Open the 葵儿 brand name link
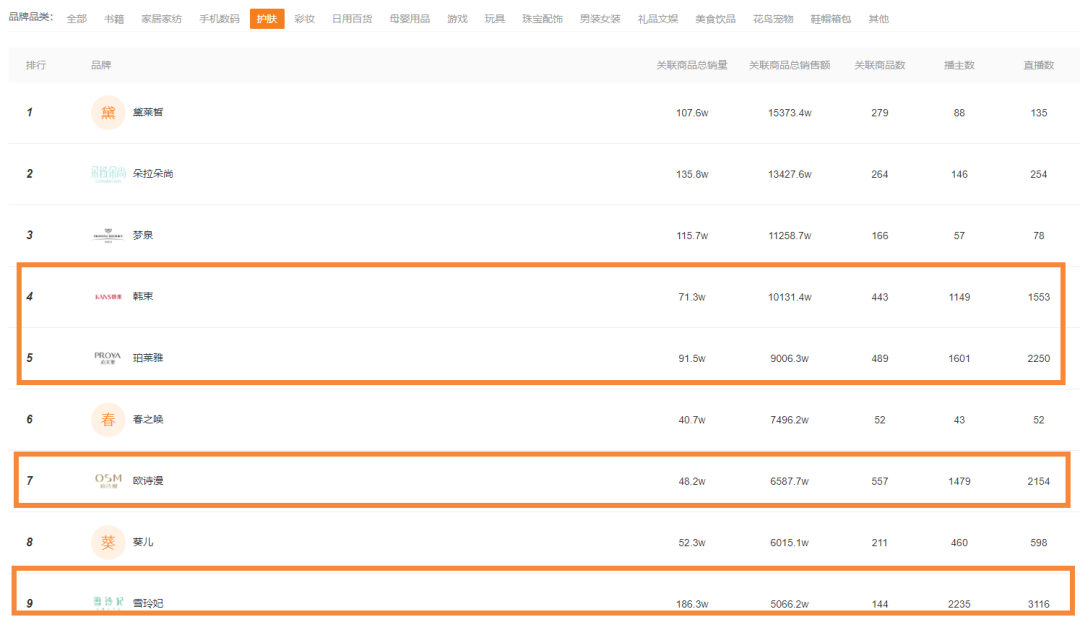The width and height of the screenshot is (1080, 617). pos(143,542)
